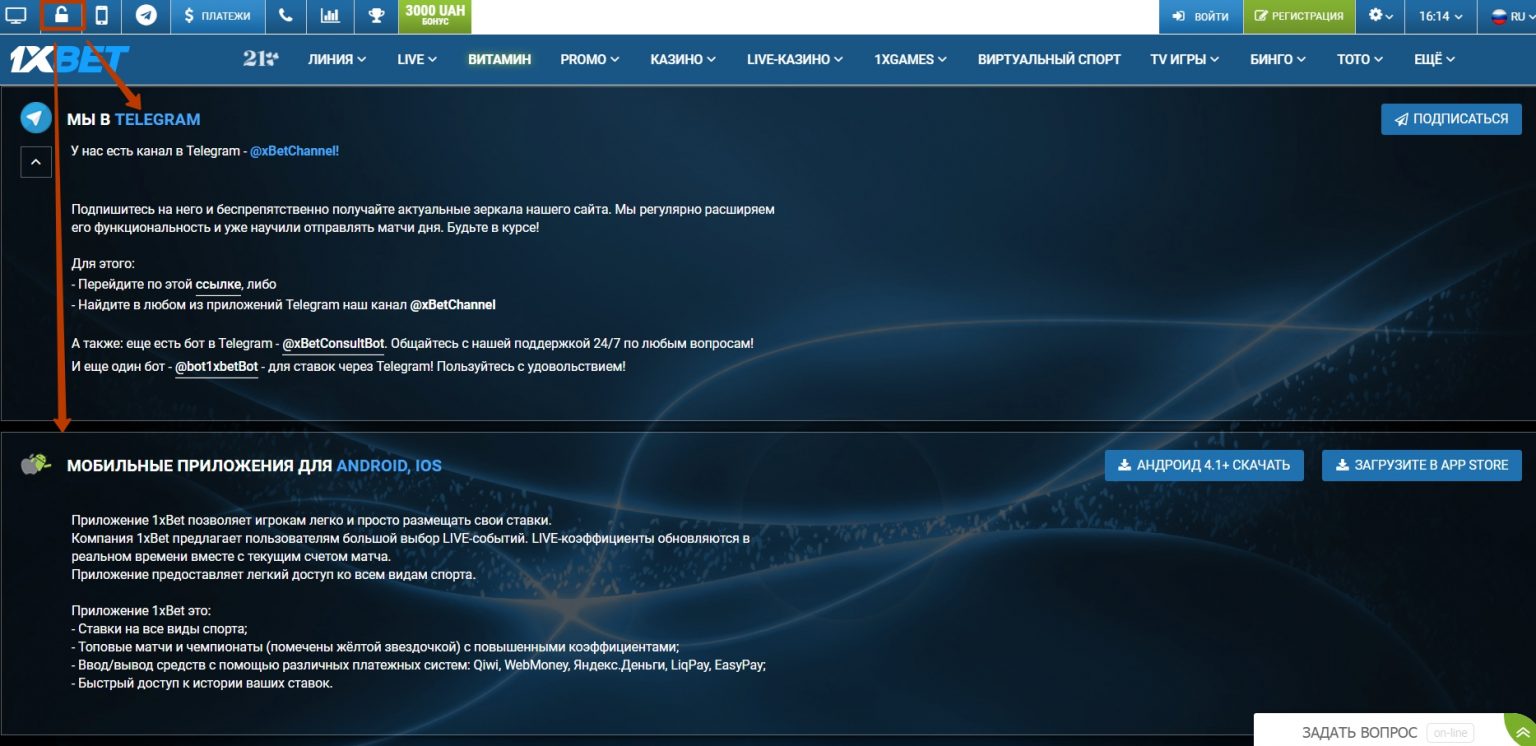Click the trophy results icon
The width and height of the screenshot is (1536, 746).
[x=376, y=16]
